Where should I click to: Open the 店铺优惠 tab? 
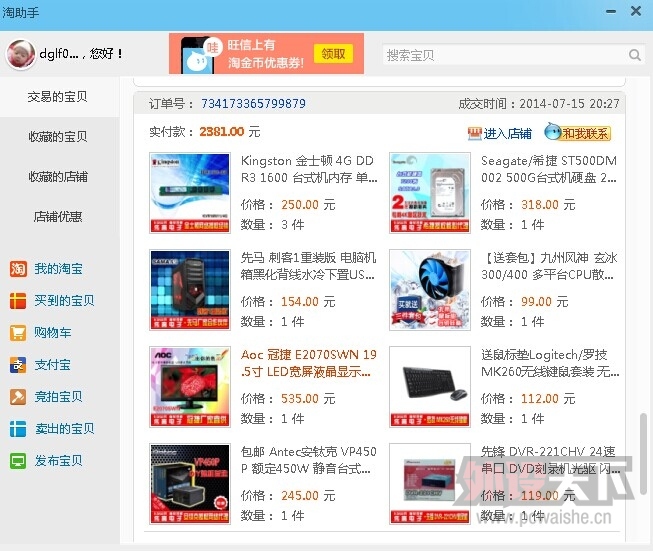pos(57,217)
